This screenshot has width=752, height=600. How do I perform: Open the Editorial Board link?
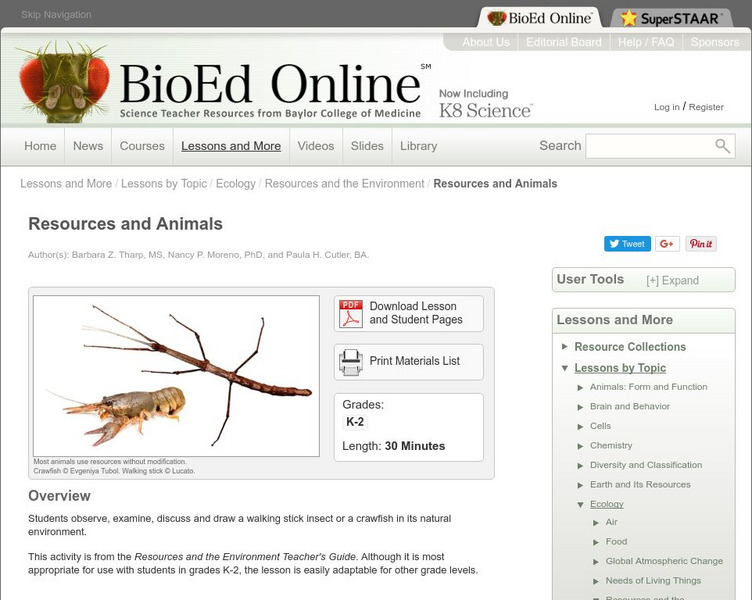pos(564,42)
